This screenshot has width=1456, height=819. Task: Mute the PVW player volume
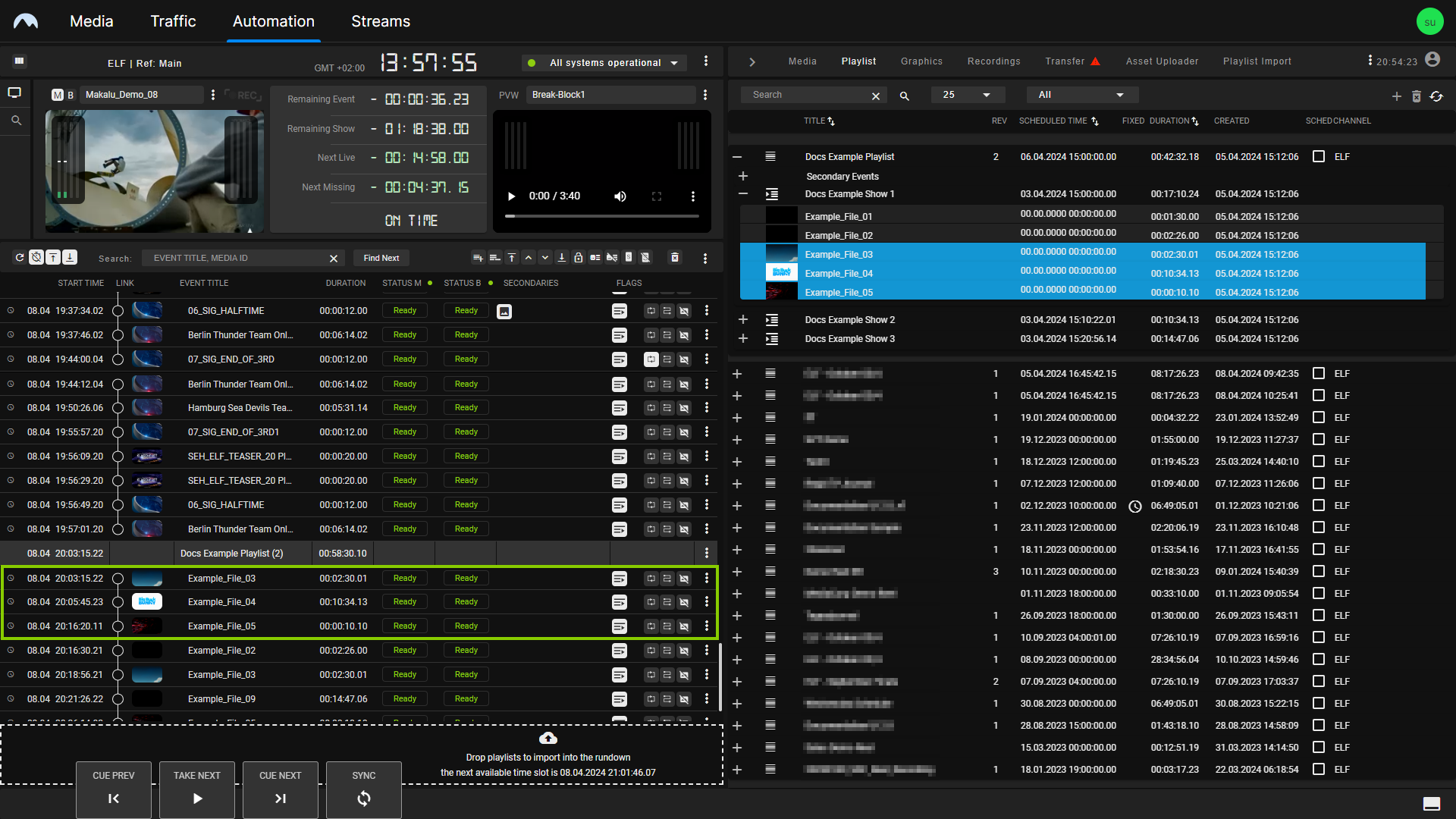pos(620,196)
